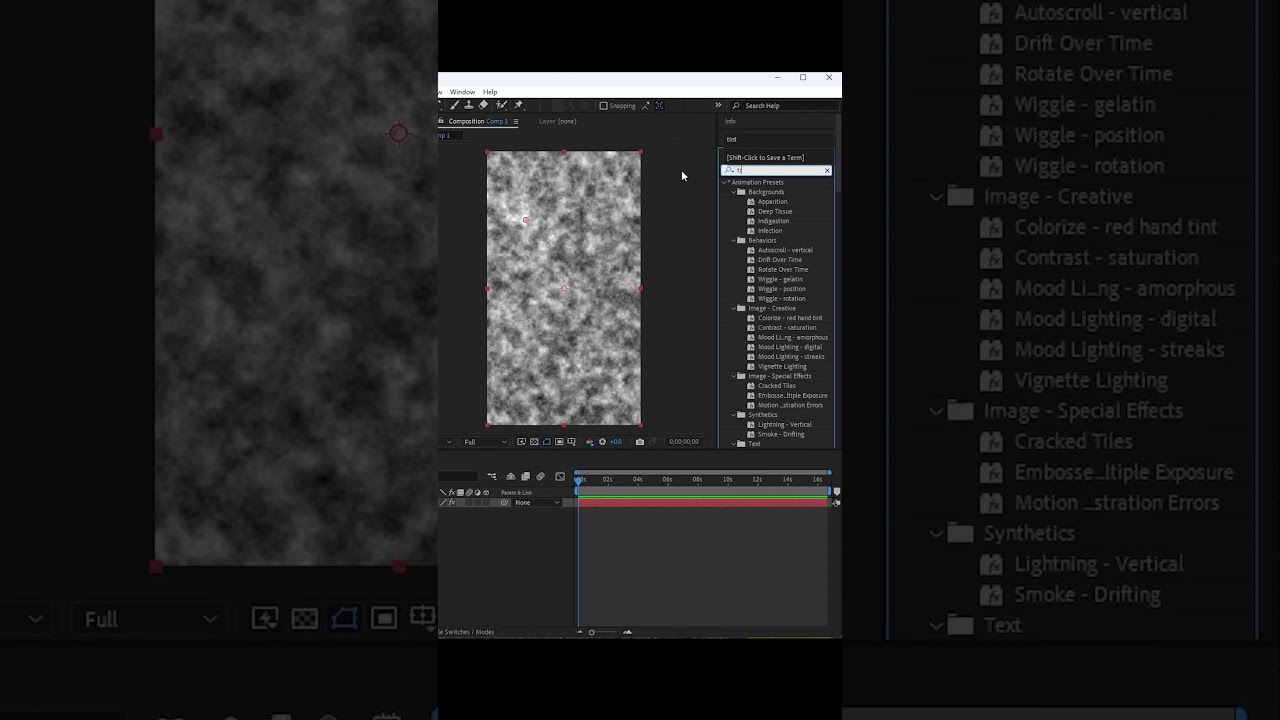
Task: Open the Show Channel color icon
Action: click(589, 442)
